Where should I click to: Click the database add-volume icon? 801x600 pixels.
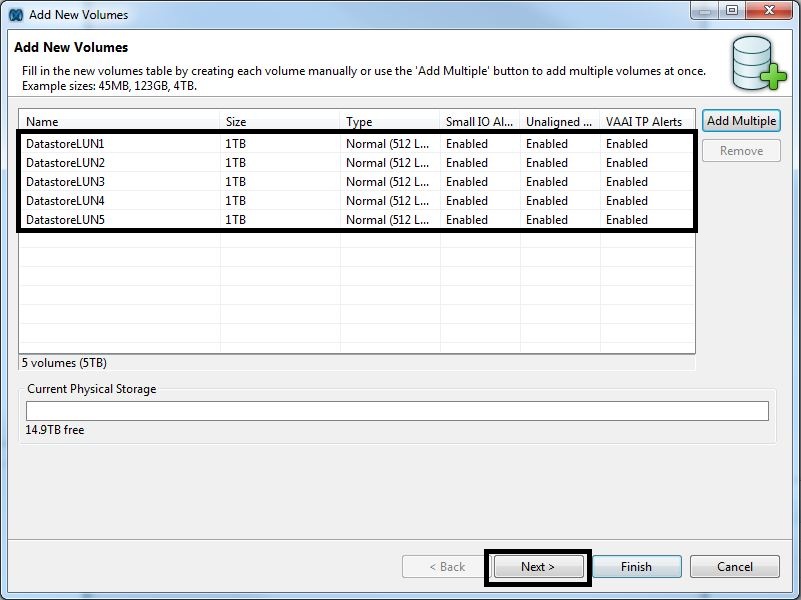click(x=758, y=63)
